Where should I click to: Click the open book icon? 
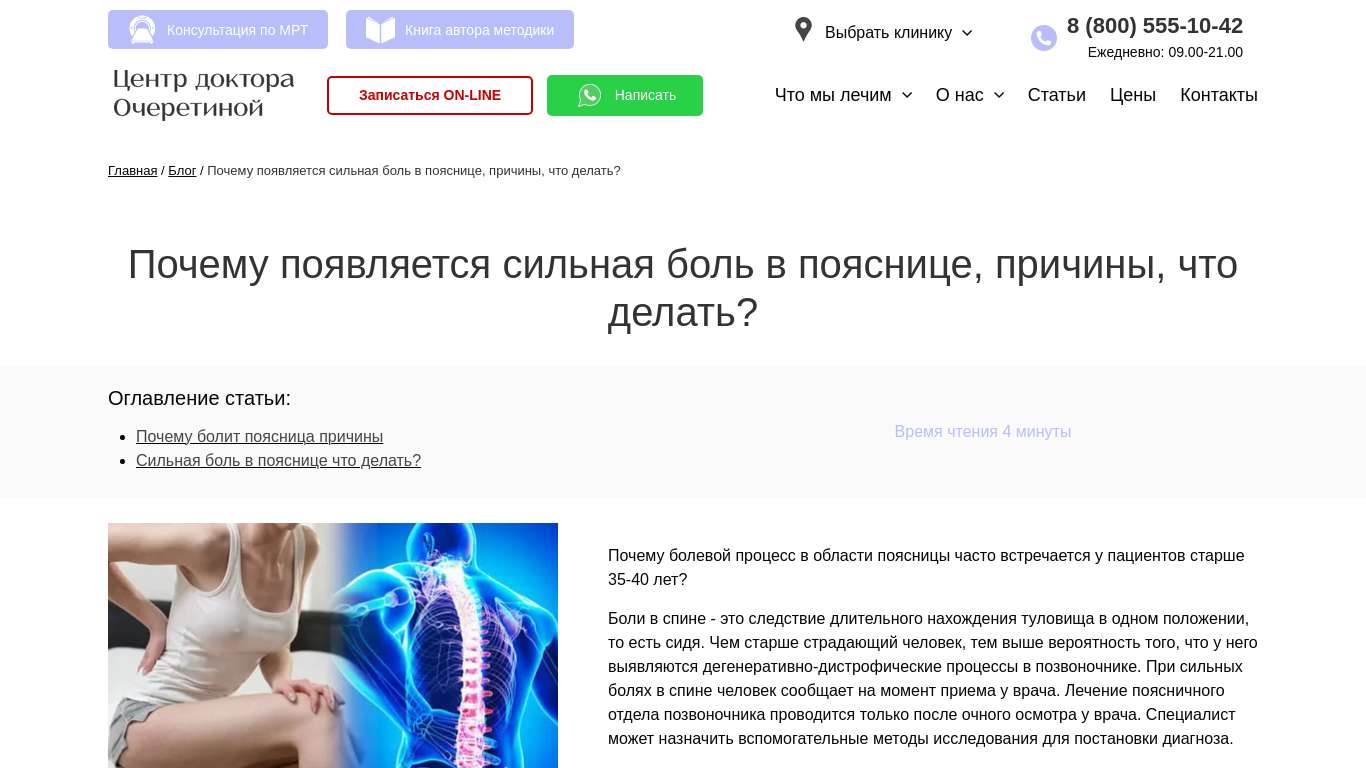point(380,30)
